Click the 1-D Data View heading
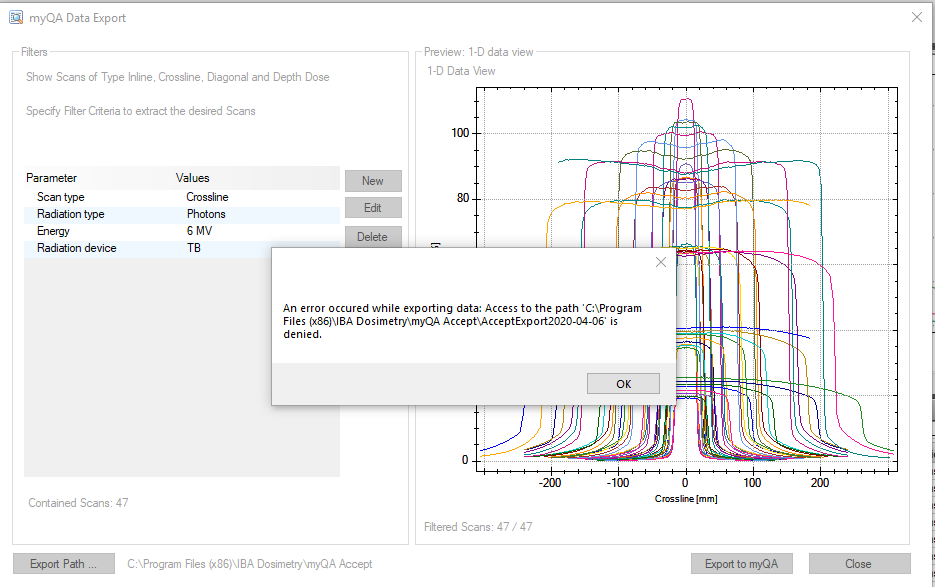Screen dimensions: 935x587 (461, 71)
